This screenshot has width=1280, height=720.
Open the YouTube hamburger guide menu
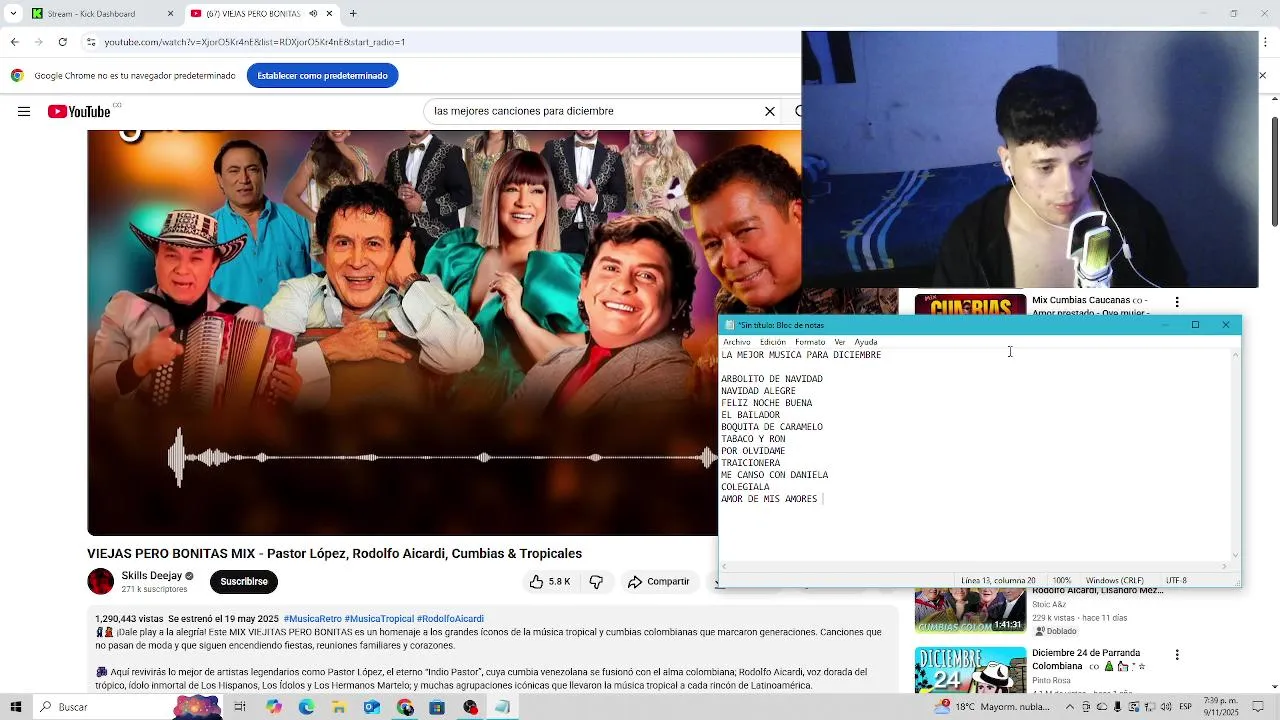click(x=24, y=111)
